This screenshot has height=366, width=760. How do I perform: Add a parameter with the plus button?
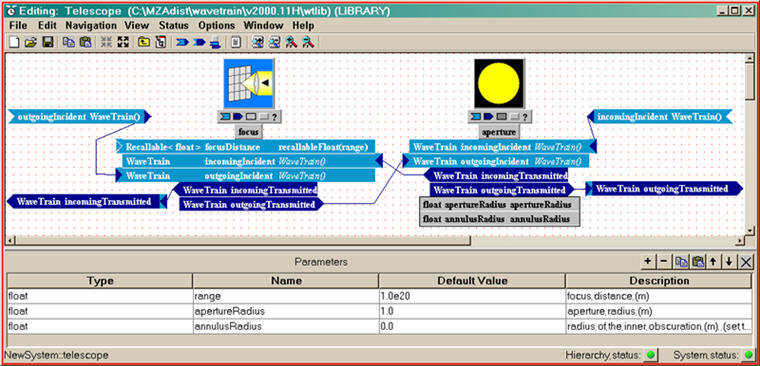click(647, 262)
